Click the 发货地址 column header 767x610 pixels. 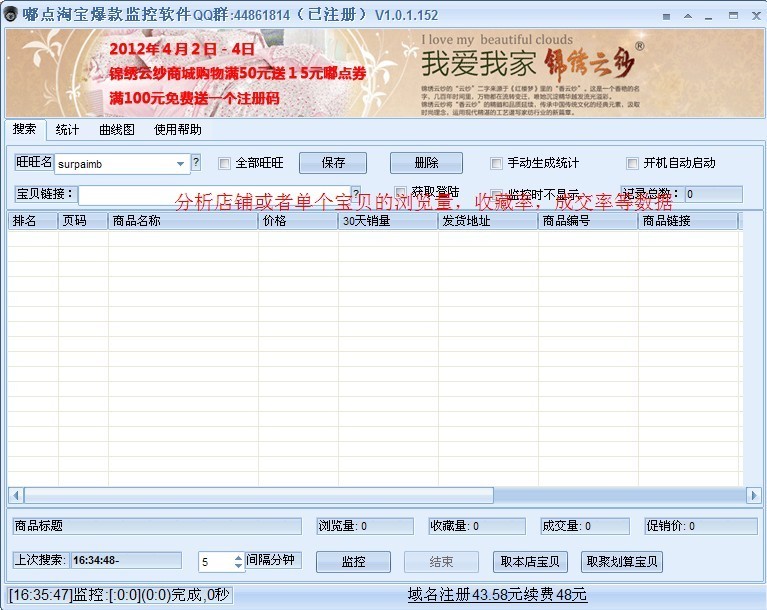(x=488, y=221)
